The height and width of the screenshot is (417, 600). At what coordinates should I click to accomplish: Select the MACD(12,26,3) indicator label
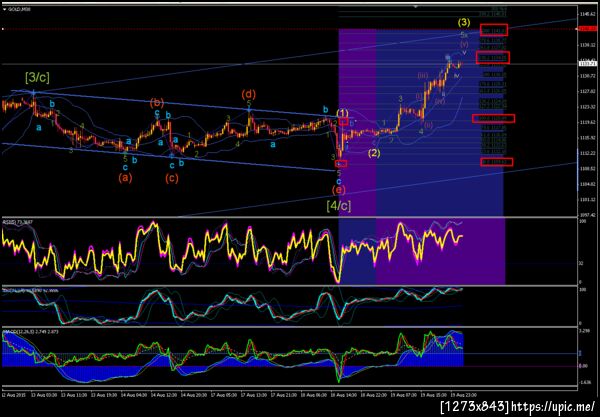point(31,331)
